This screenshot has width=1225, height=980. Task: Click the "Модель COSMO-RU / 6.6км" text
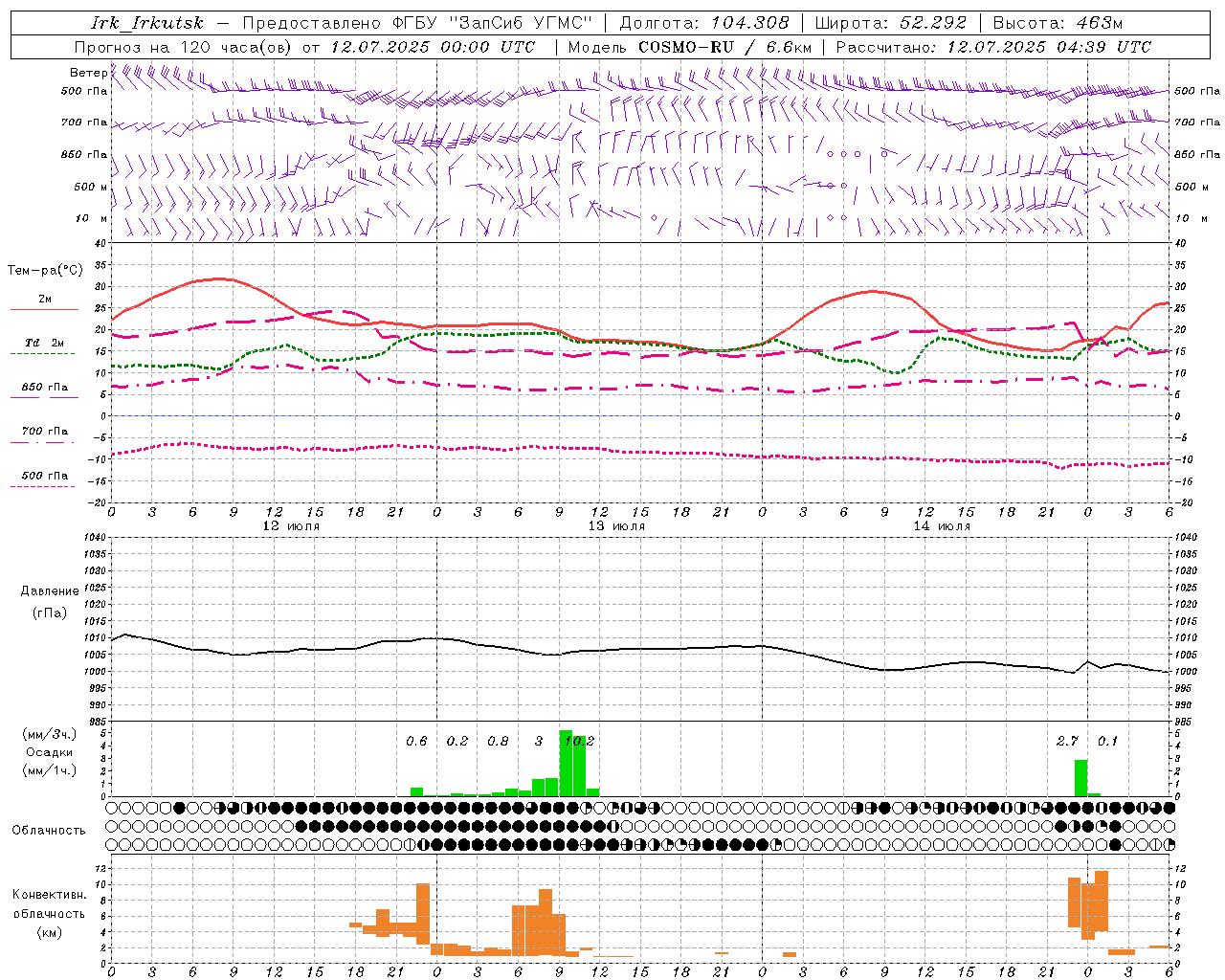(x=690, y=47)
